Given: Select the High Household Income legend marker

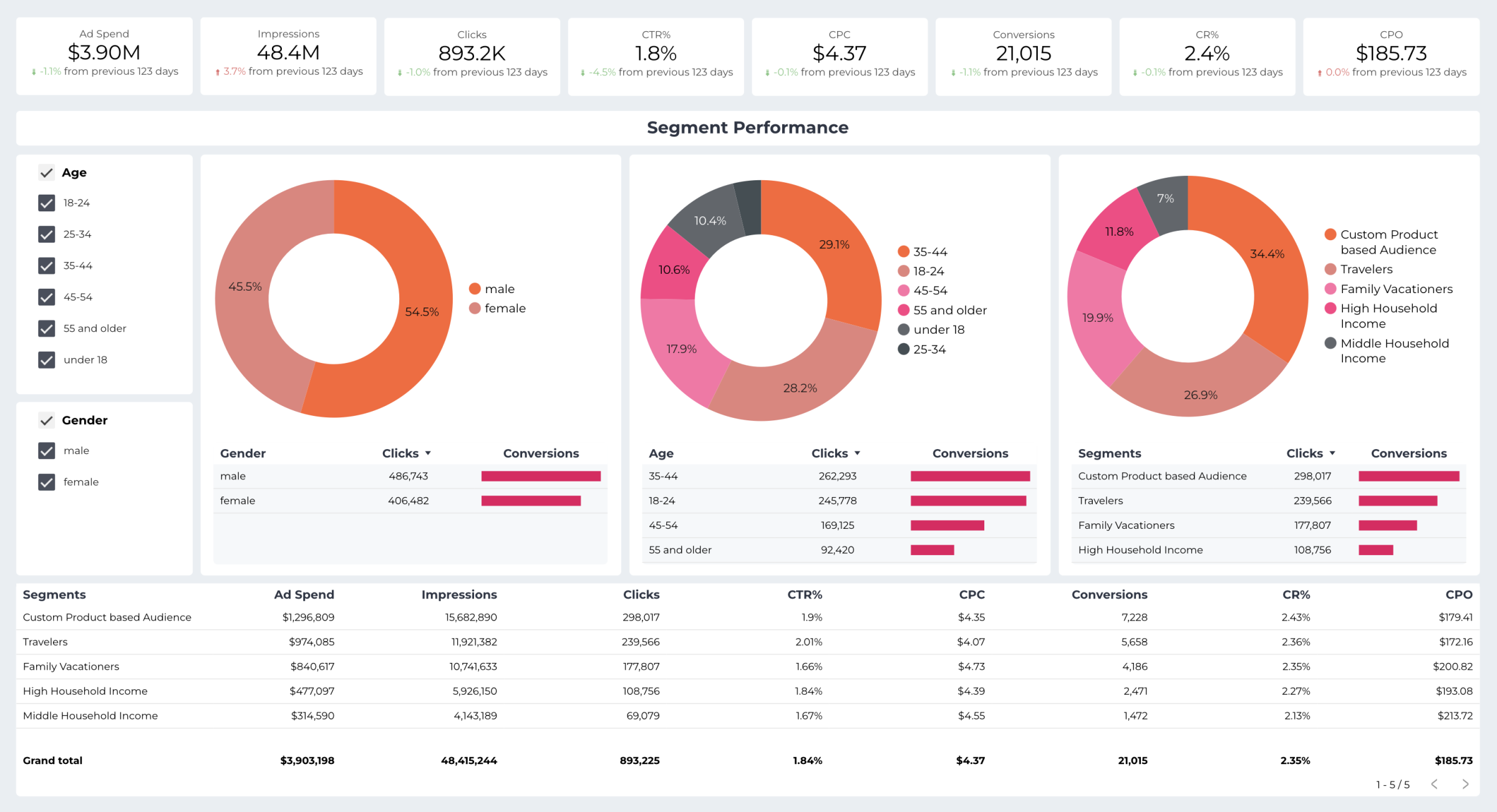Looking at the screenshot, I should (1330, 307).
